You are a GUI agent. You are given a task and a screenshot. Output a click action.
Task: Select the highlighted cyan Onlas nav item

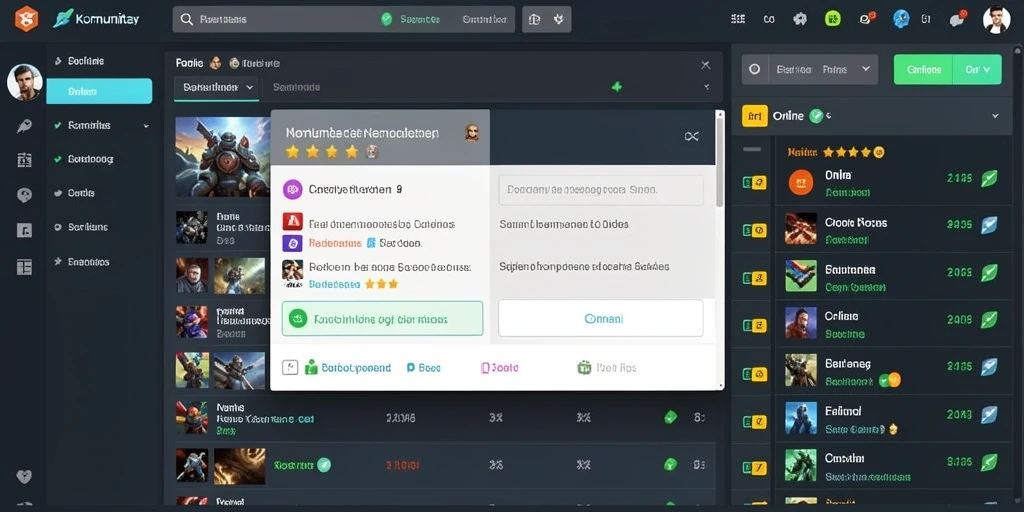[x=99, y=91]
